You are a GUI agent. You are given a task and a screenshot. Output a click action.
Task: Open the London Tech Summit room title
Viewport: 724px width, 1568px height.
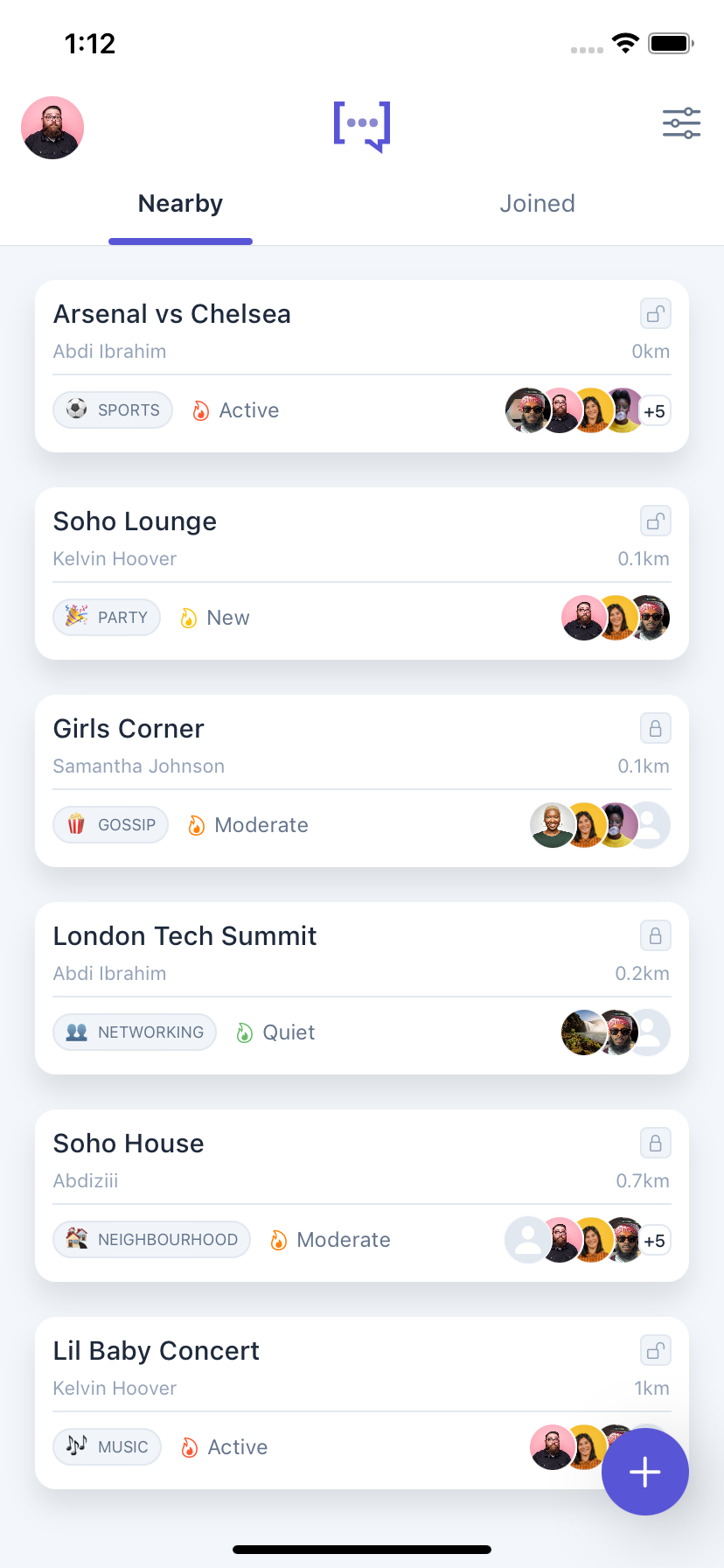point(184,936)
